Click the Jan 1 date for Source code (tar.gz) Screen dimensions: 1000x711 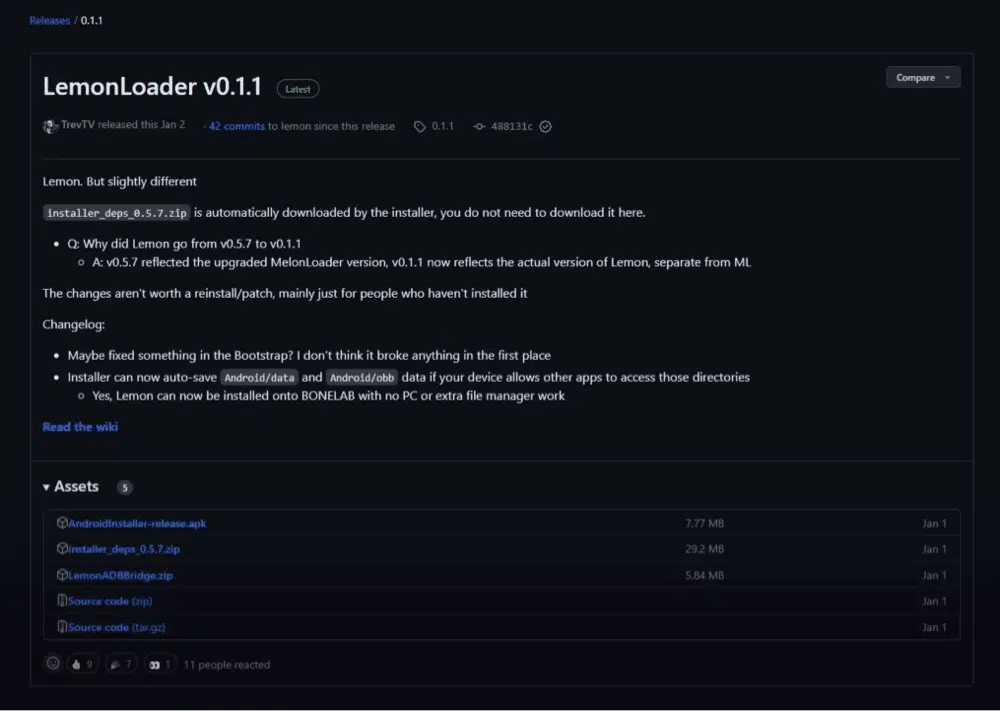(934, 627)
